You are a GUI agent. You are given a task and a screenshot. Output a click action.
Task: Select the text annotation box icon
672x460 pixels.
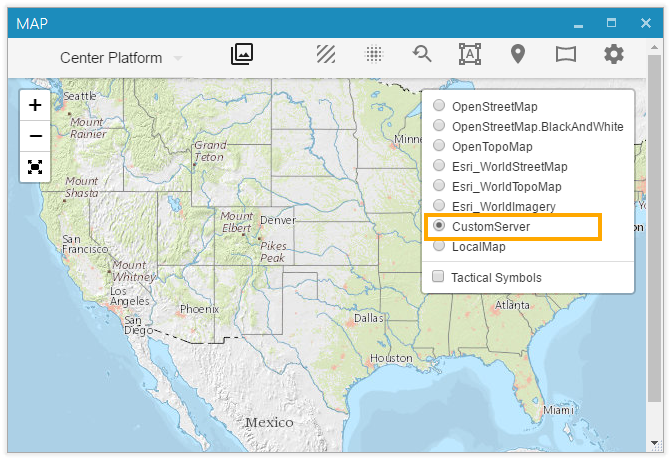click(470, 54)
